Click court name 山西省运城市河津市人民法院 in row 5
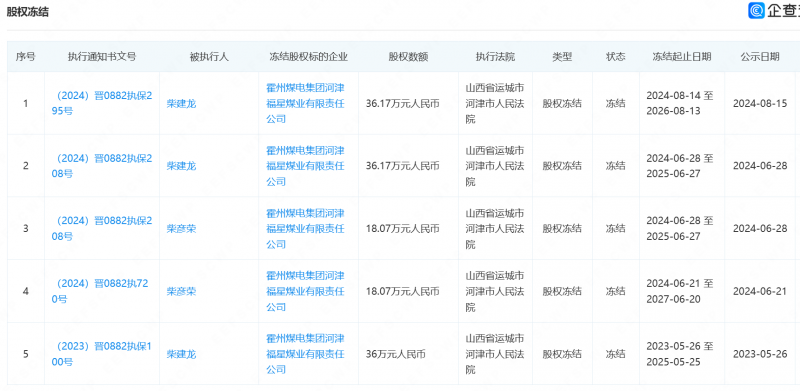This screenshot has width=800, height=391. [x=495, y=354]
